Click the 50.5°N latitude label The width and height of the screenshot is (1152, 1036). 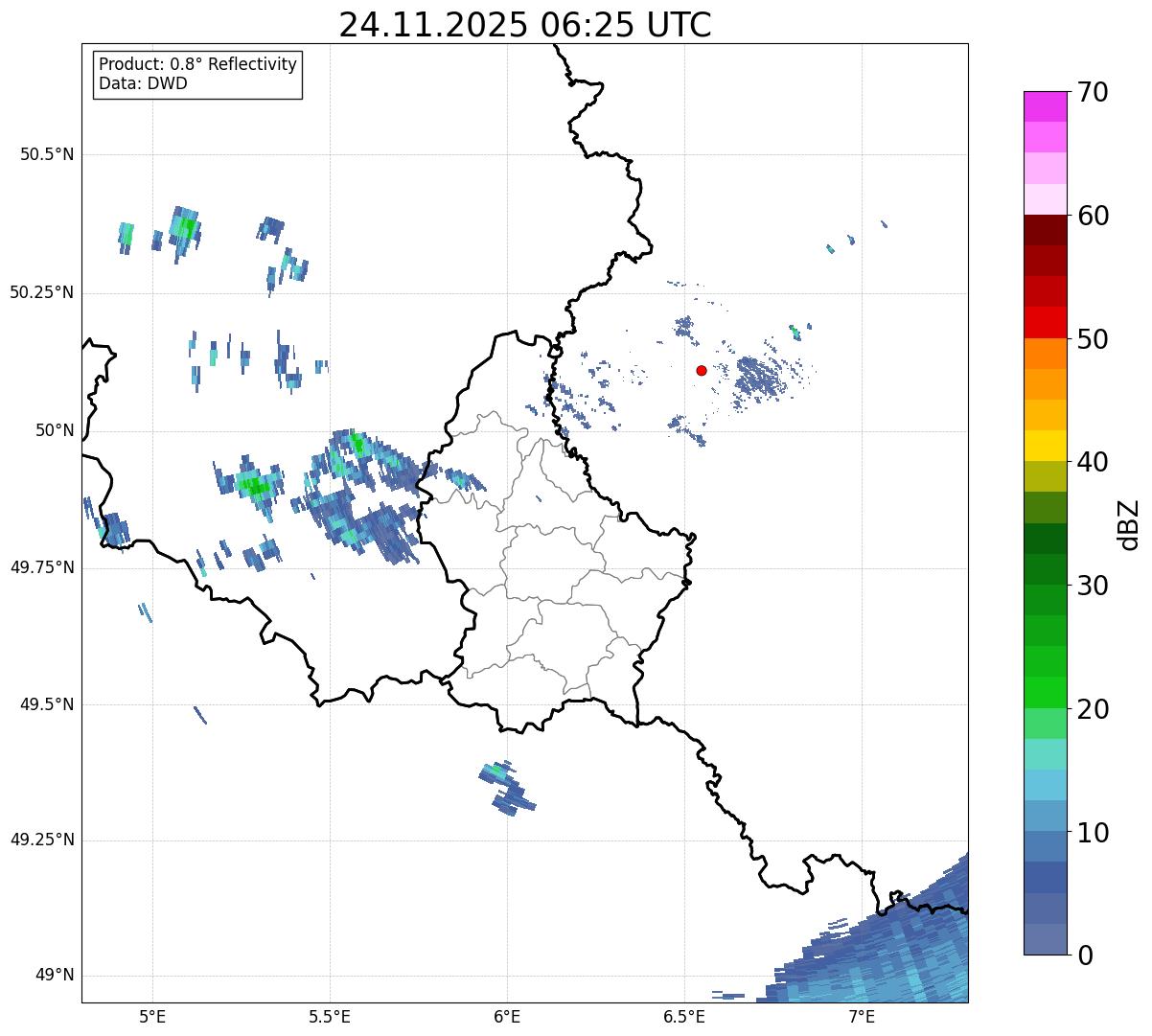tap(47, 154)
